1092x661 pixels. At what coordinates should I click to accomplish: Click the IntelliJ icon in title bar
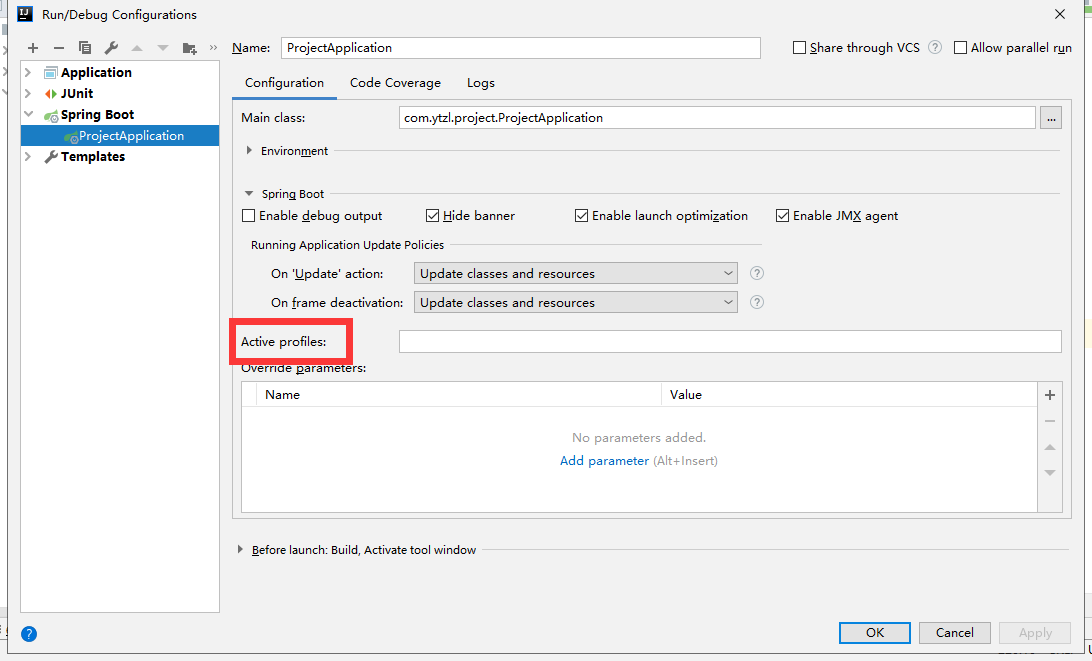coord(25,14)
